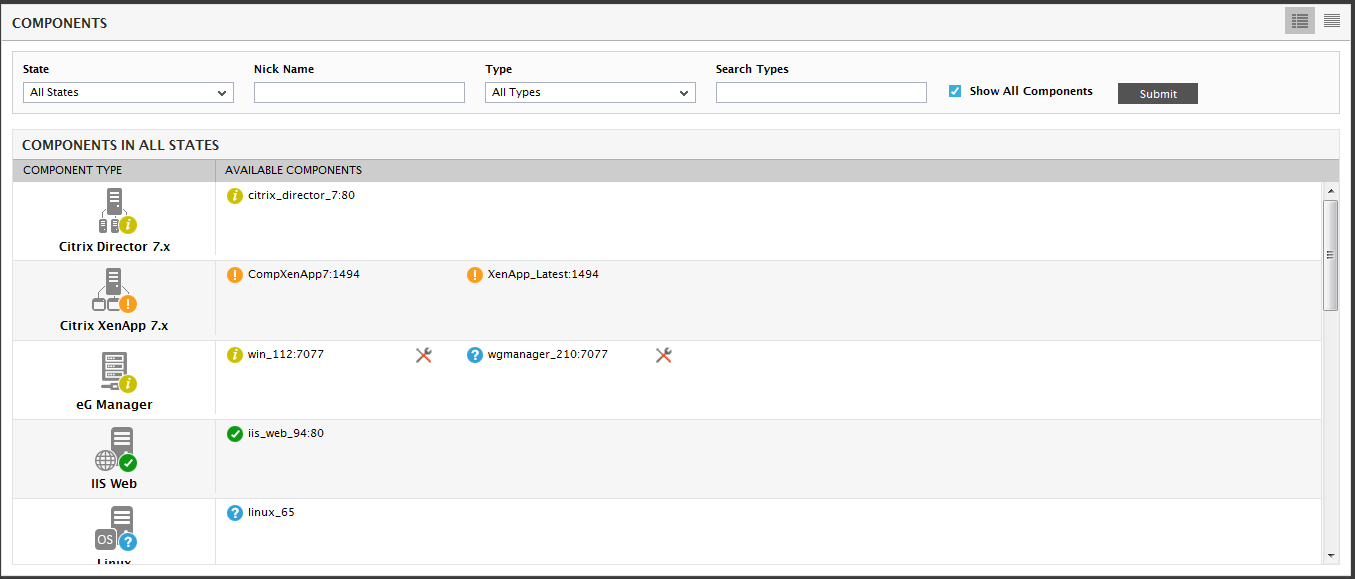This screenshot has height=579, width=1355.
Task: Click unknown status icon beside wgmanager_210:7077
Action: [475, 354]
